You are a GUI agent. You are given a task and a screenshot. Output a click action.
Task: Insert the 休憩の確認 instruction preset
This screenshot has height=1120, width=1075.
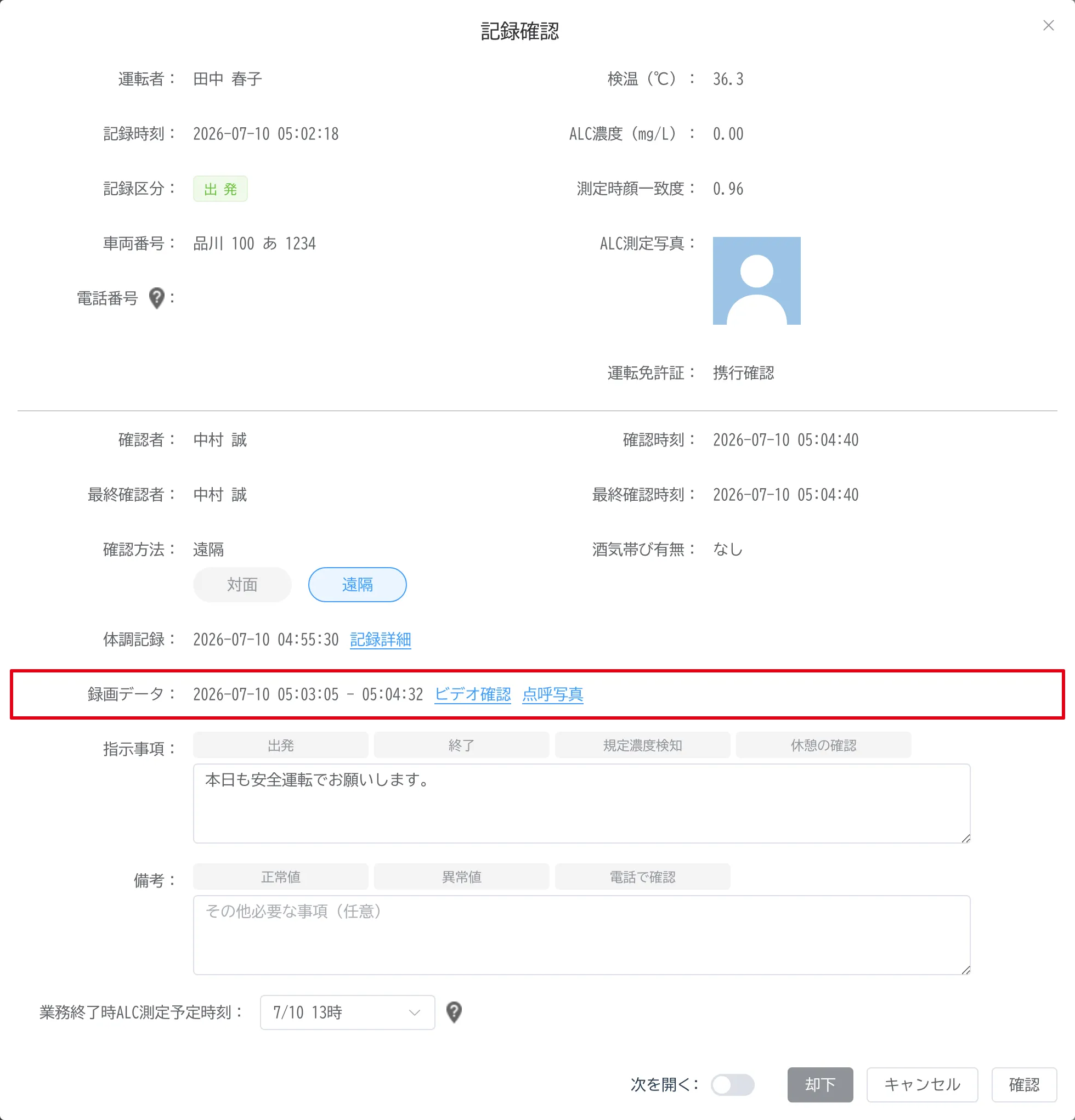824,745
